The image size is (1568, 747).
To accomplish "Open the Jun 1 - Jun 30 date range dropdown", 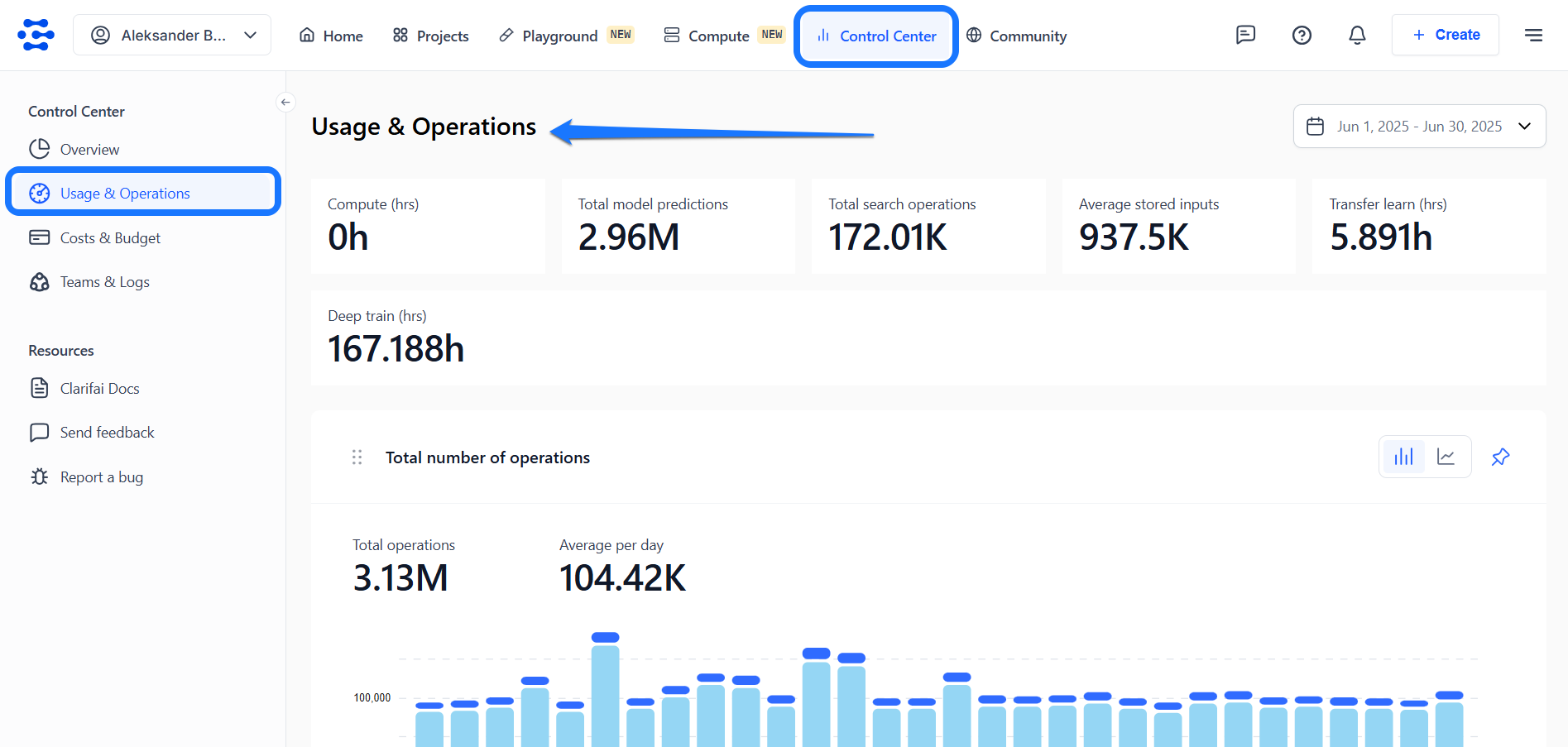I will point(1419,127).
